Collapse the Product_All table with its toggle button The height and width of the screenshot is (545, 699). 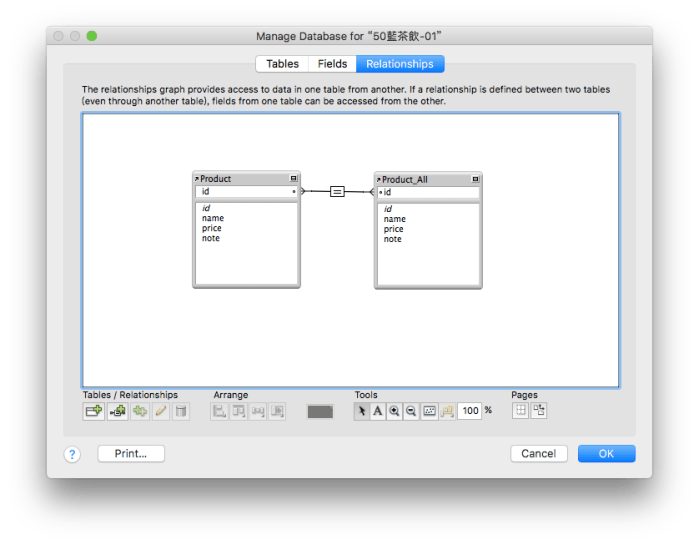click(x=476, y=179)
